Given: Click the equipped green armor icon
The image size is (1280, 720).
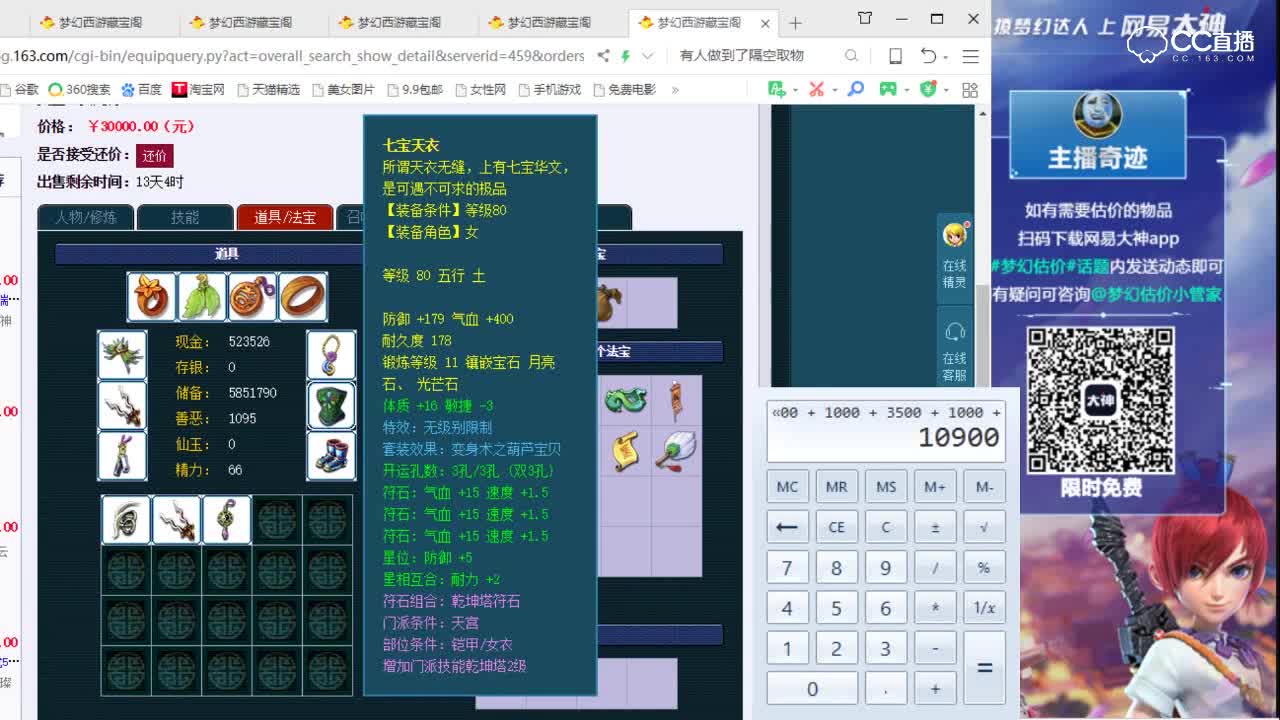Looking at the screenshot, I should pos(331,405).
